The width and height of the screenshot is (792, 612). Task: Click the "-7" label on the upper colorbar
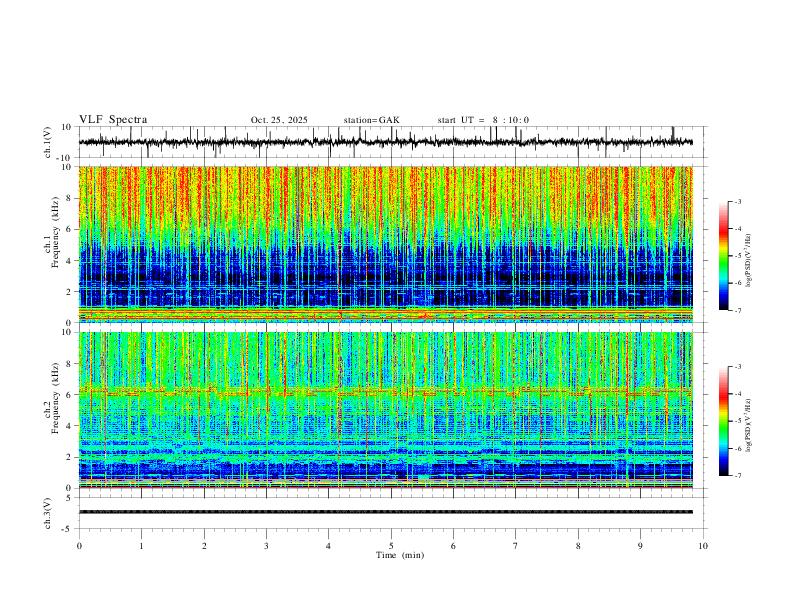pyautogui.click(x=738, y=311)
